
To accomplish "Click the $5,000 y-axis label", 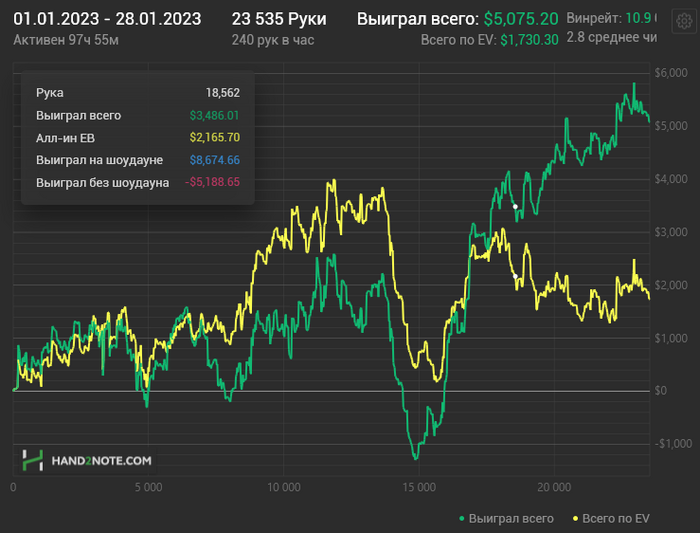I will [x=671, y=126].
